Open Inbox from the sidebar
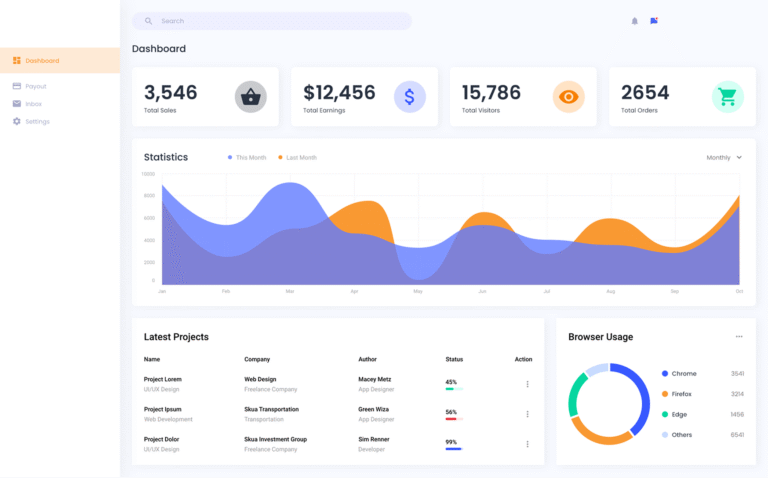 click(x=33, y=104)
